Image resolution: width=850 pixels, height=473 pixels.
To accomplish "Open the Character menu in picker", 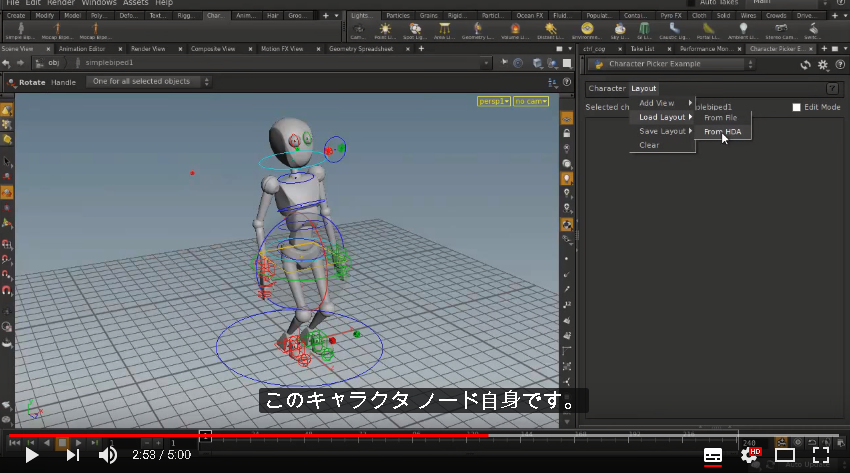I will click(607, 88).
